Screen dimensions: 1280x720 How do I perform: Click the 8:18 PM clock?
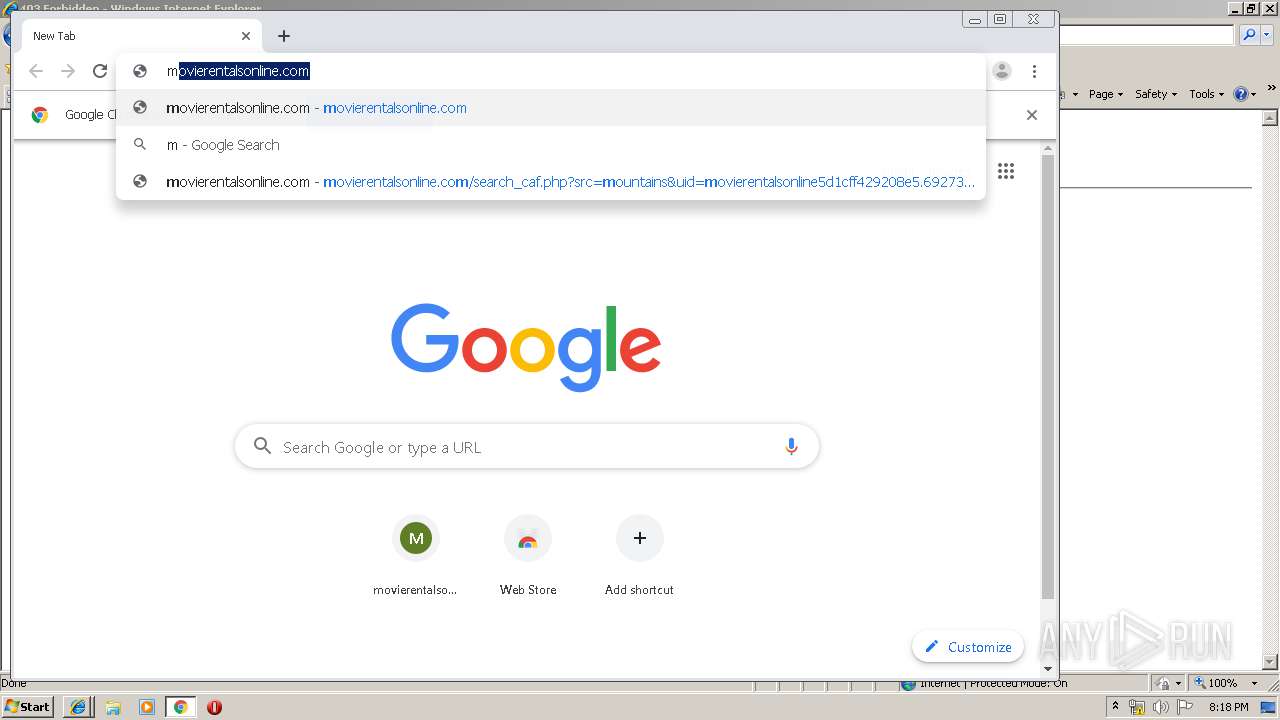point(1229,707)
